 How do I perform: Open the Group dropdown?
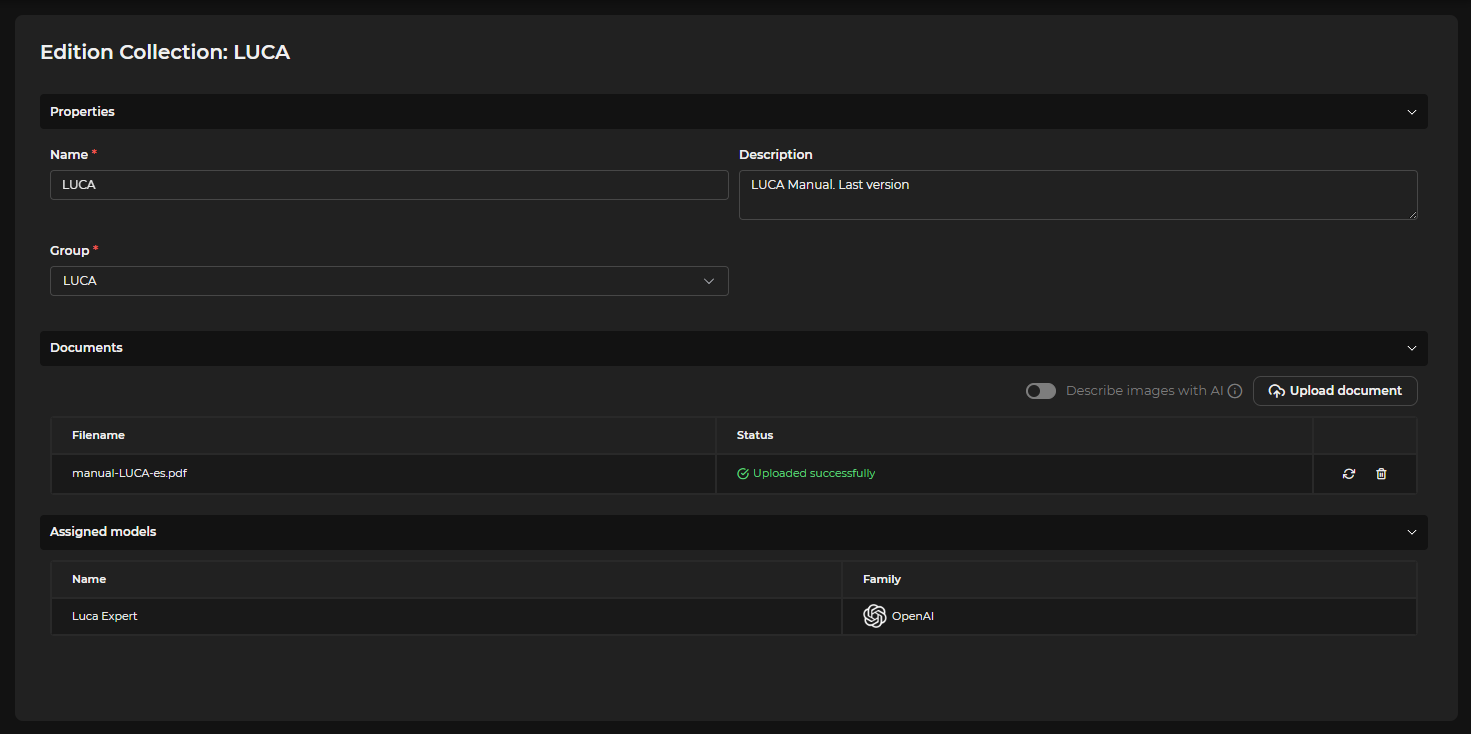tap(389, 281)
